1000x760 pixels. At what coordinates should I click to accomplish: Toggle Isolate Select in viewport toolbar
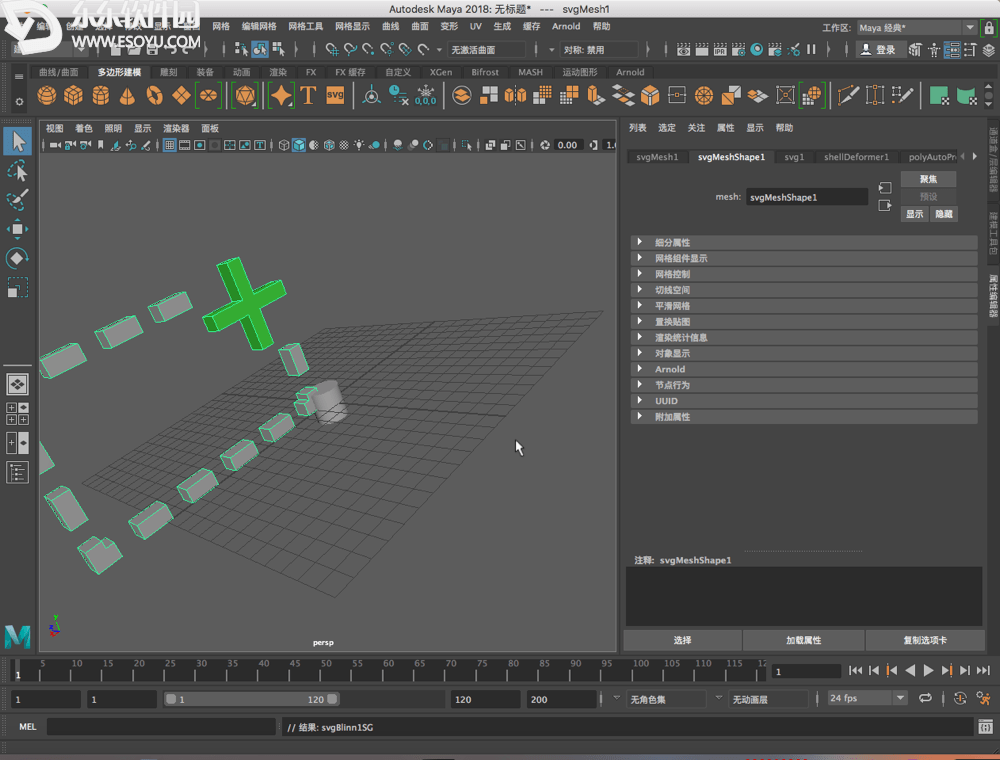467,145
